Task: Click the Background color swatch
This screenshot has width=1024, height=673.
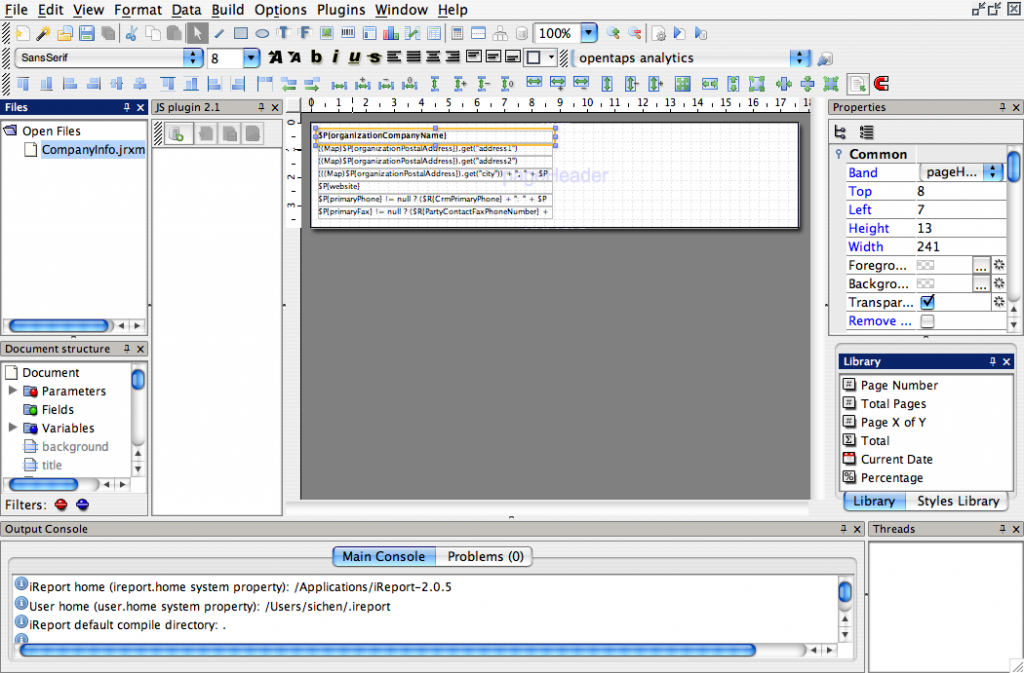Action: pos(924,284)
